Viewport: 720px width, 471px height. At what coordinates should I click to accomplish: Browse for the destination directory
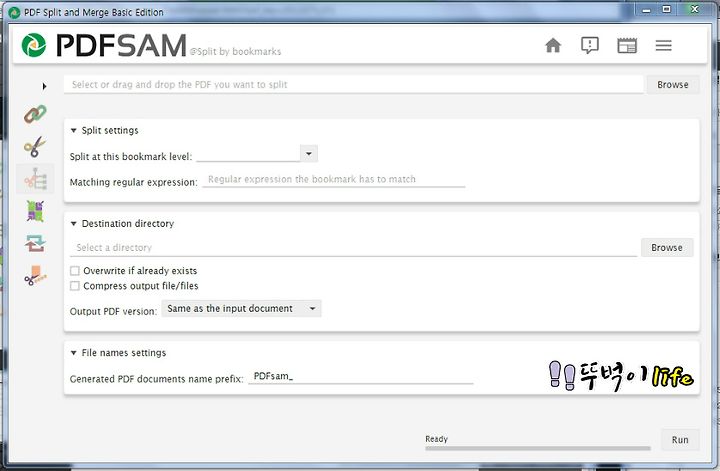click(x=667, y=247)
